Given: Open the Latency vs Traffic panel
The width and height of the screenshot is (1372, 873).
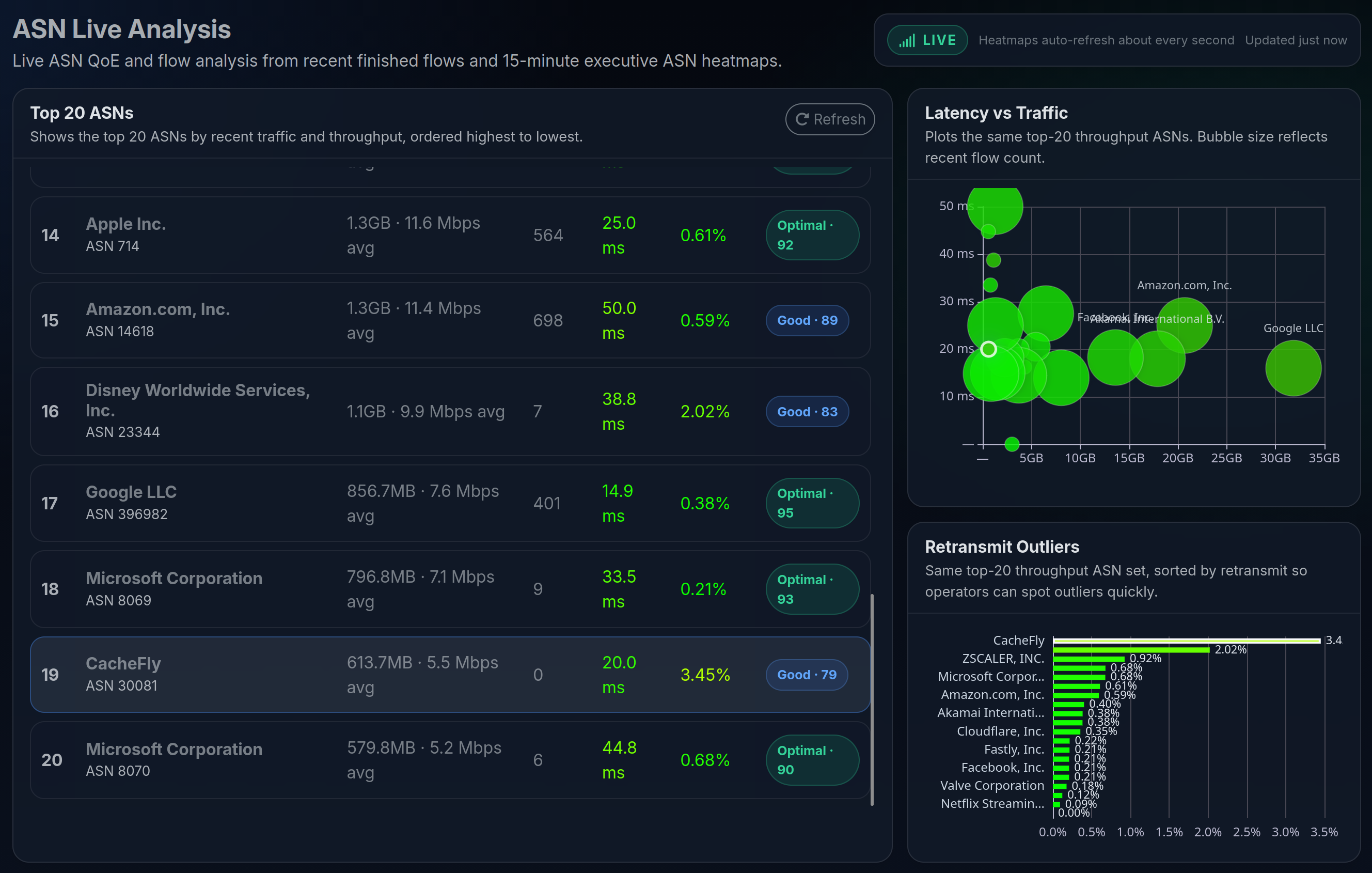Looking at the screenshot, I should pos(996,113).
